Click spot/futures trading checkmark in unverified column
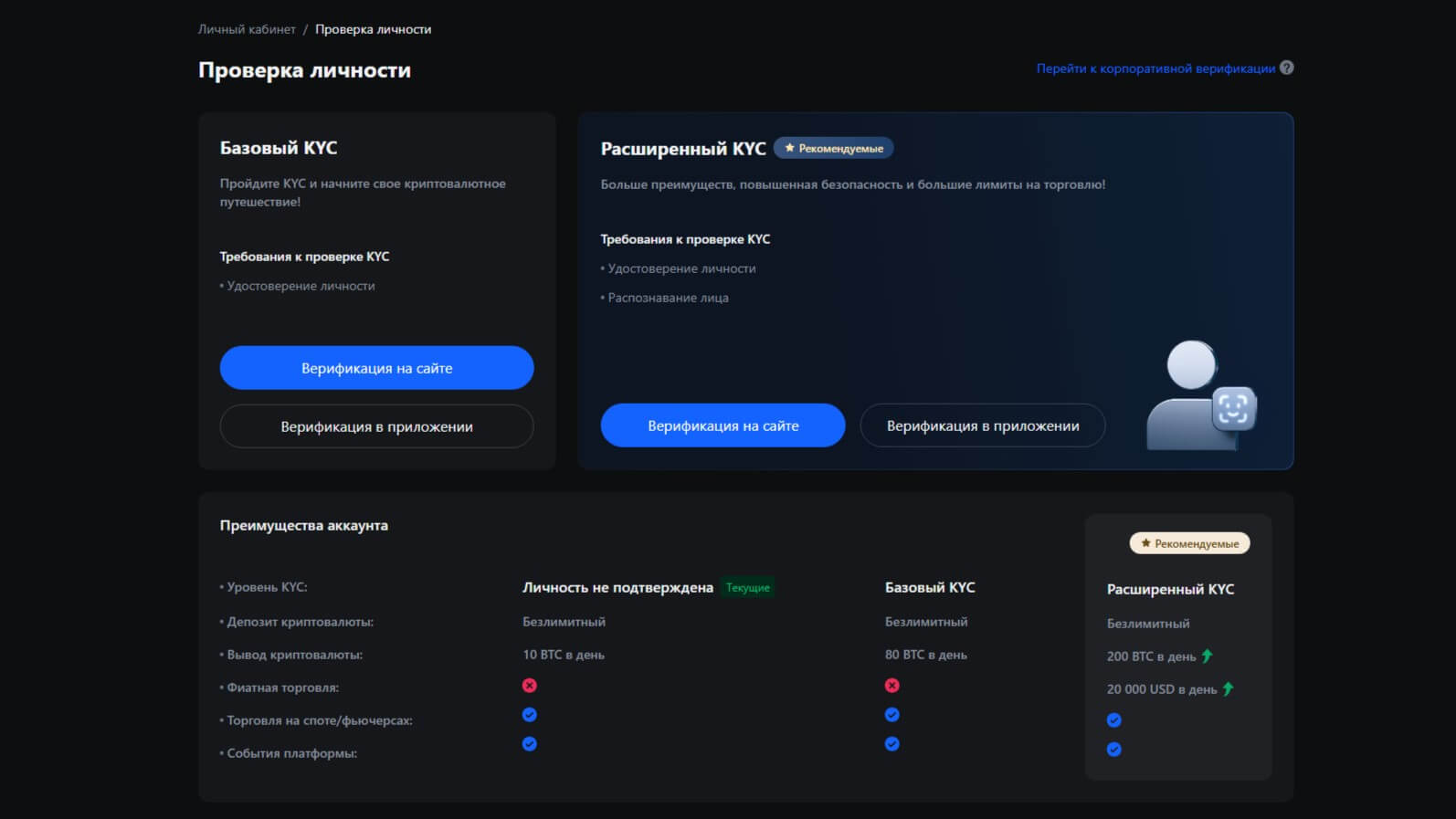This screenshot has height=819, width=1456. pyautogui.click(x=530, y=715)
